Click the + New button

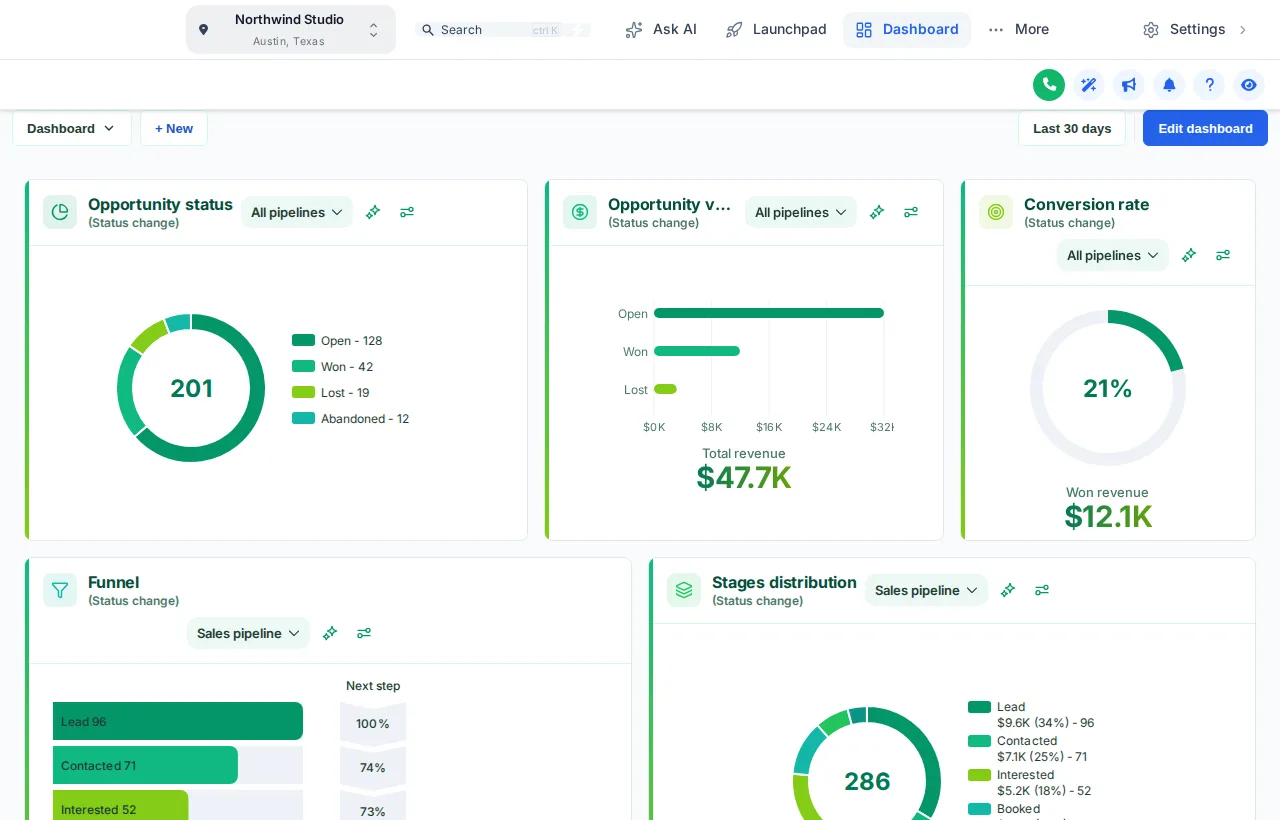point(174,128)
